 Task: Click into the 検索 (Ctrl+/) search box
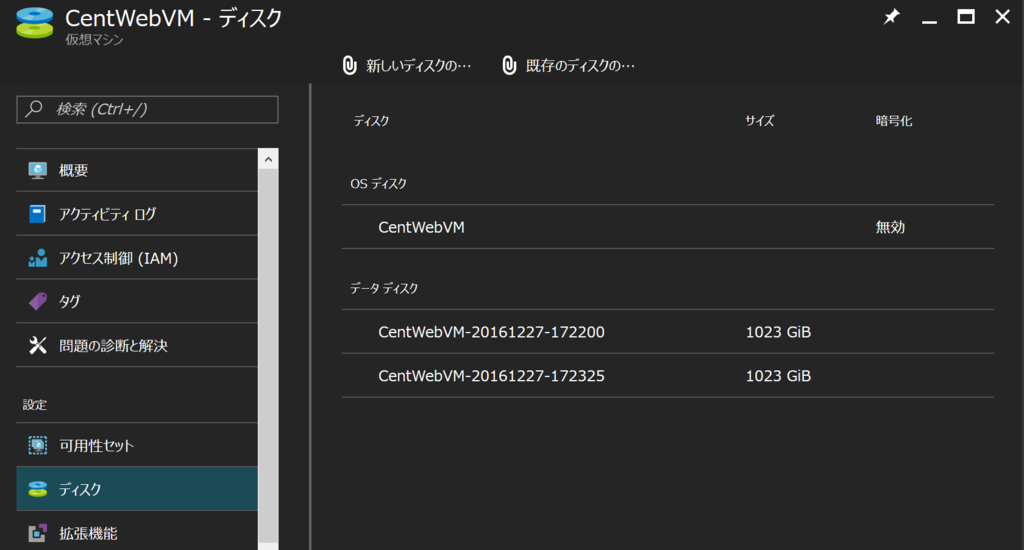[148, 109]
